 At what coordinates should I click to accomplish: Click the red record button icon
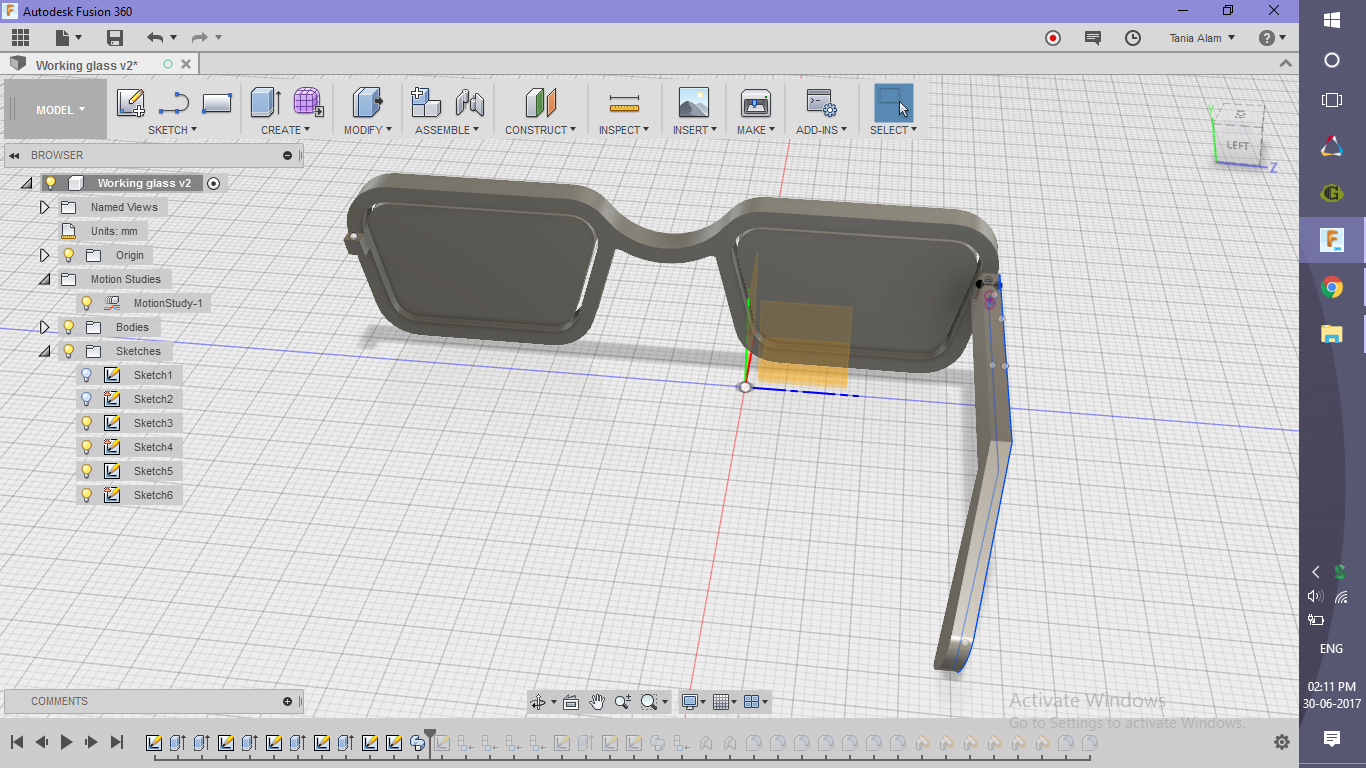click(1053, 38)
